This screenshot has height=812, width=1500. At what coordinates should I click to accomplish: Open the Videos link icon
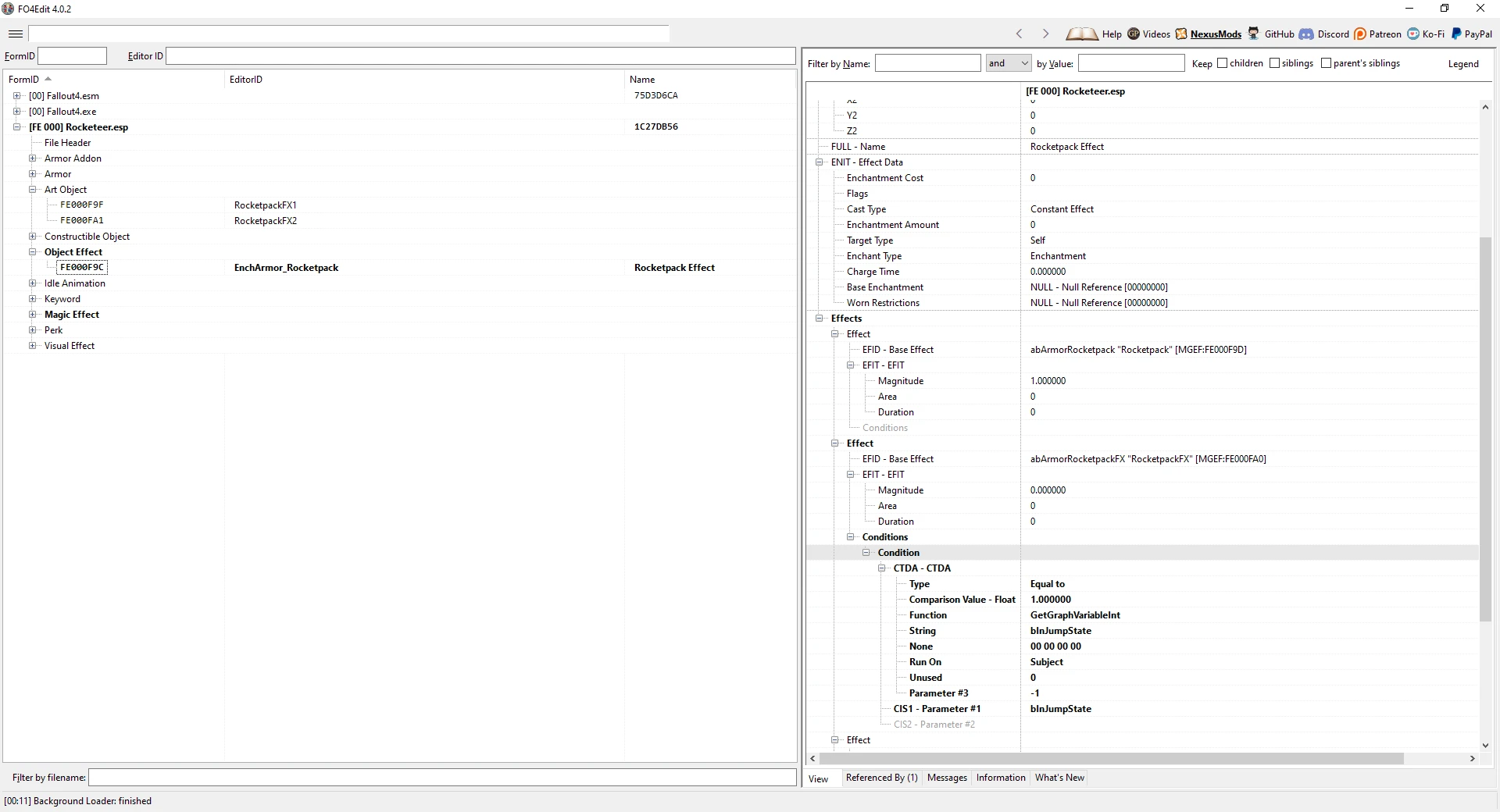tap(1134, 34)
